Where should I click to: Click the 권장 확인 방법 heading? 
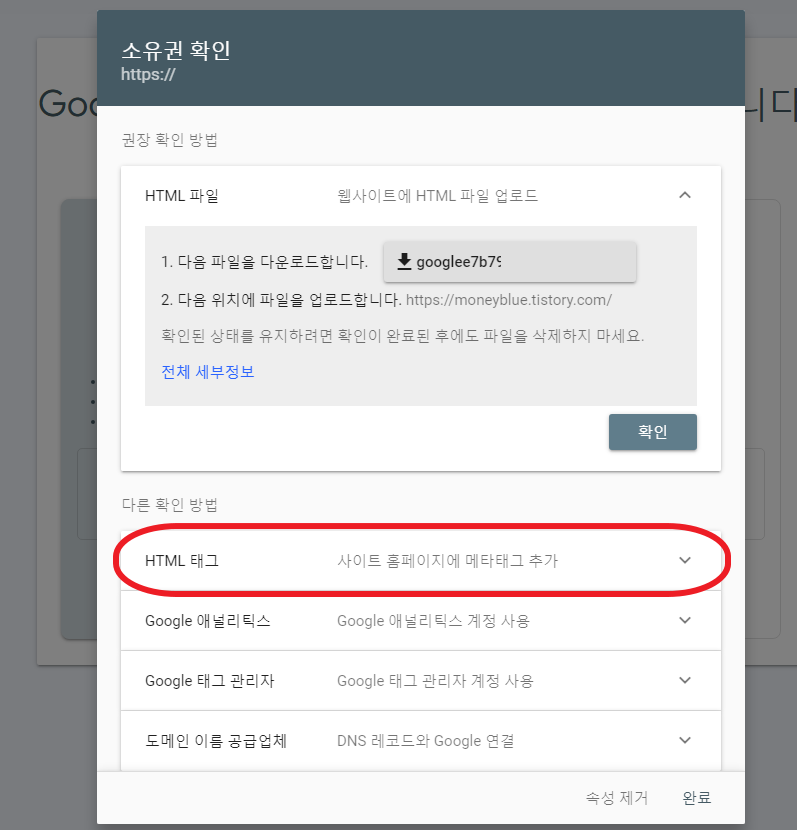click(169, 140)
